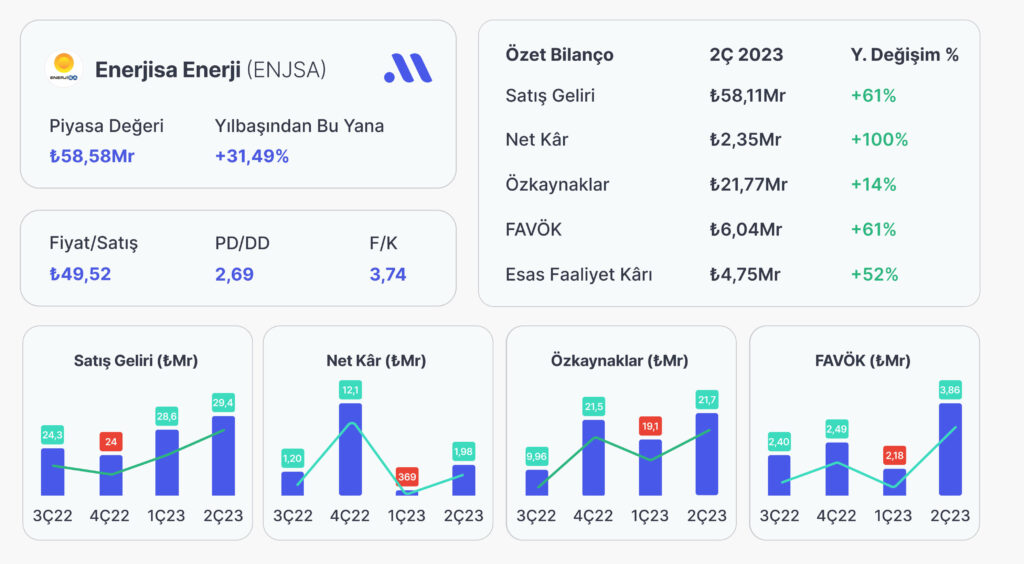Click the Y. Değişim % column header
1024x564 pixels.
click(x=904, y=55)
